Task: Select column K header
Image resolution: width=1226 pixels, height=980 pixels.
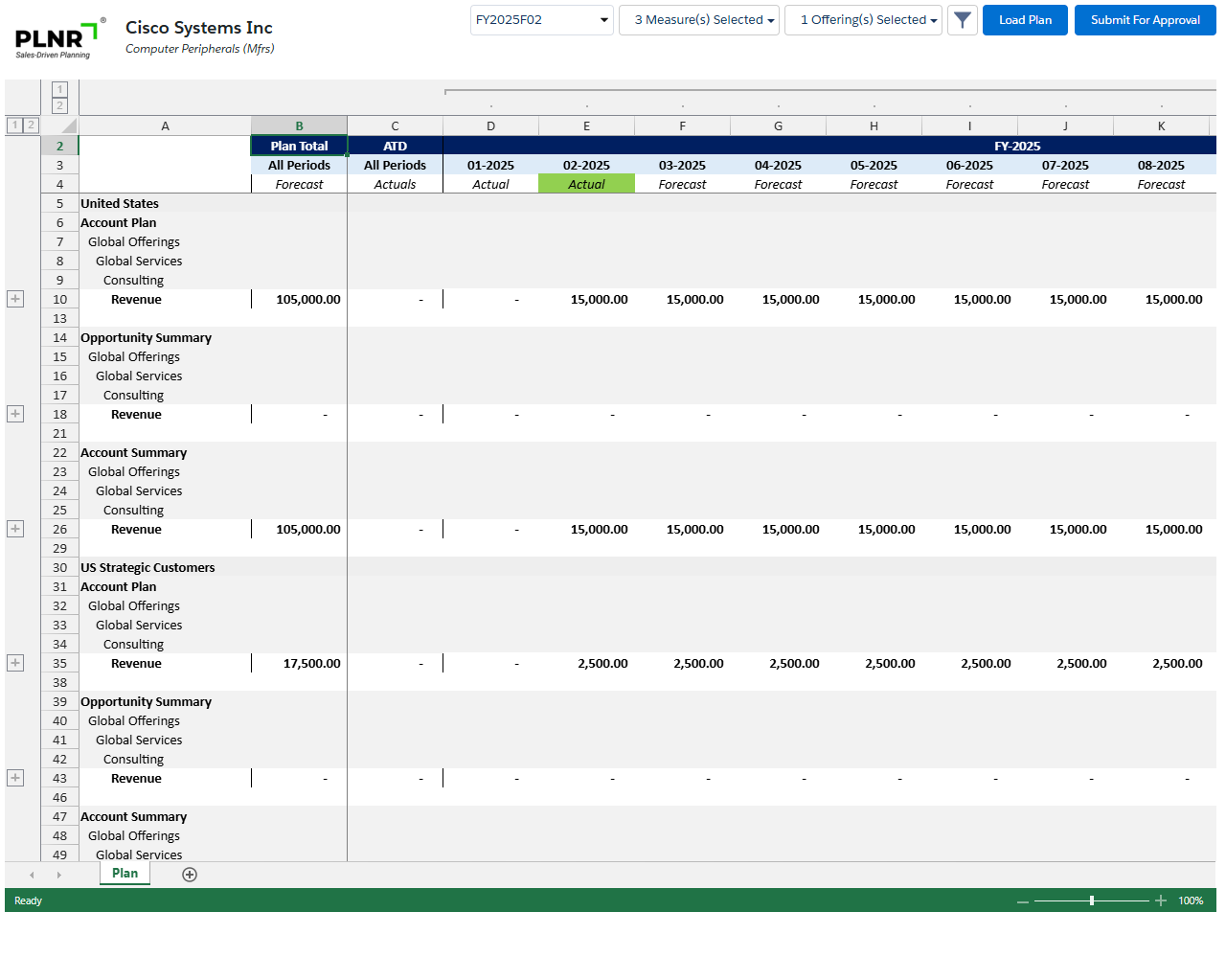Action: pos(1161,126)
